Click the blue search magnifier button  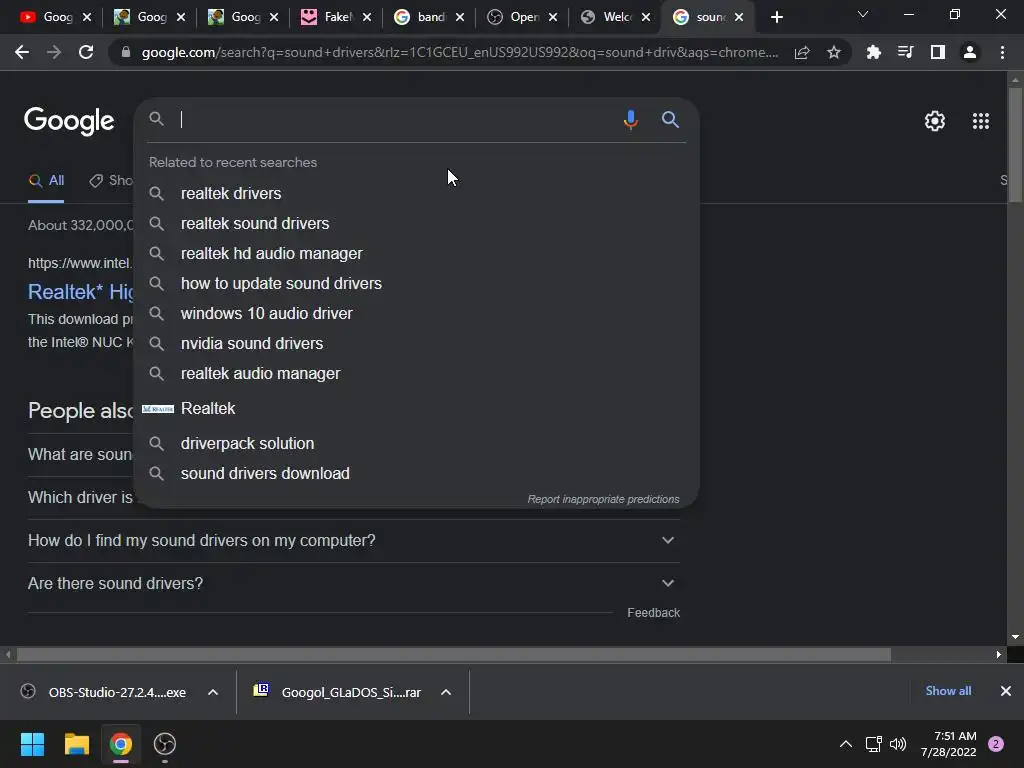(x=670, y=120)
